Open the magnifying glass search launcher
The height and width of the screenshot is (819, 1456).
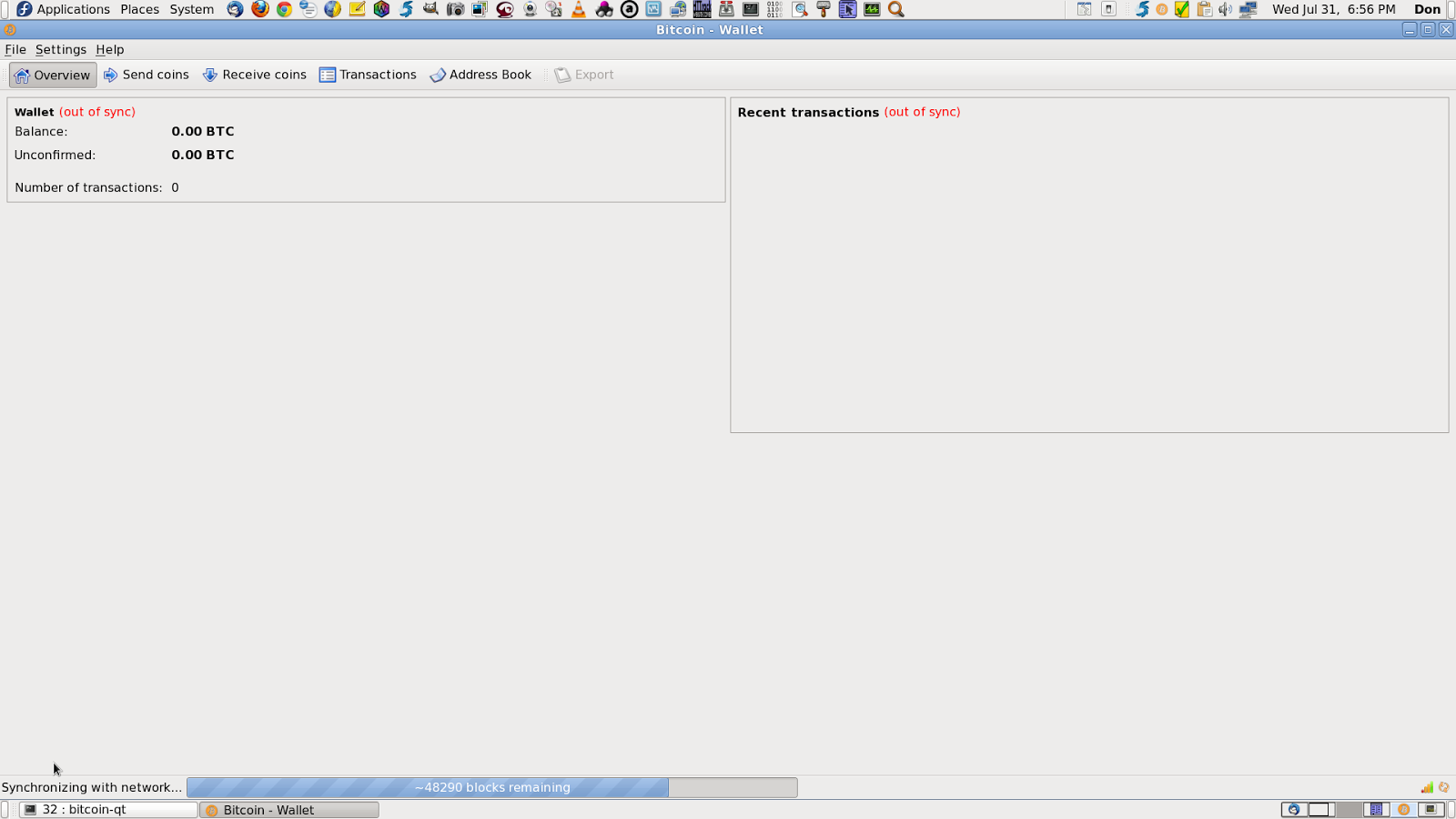tap(896, 9)
